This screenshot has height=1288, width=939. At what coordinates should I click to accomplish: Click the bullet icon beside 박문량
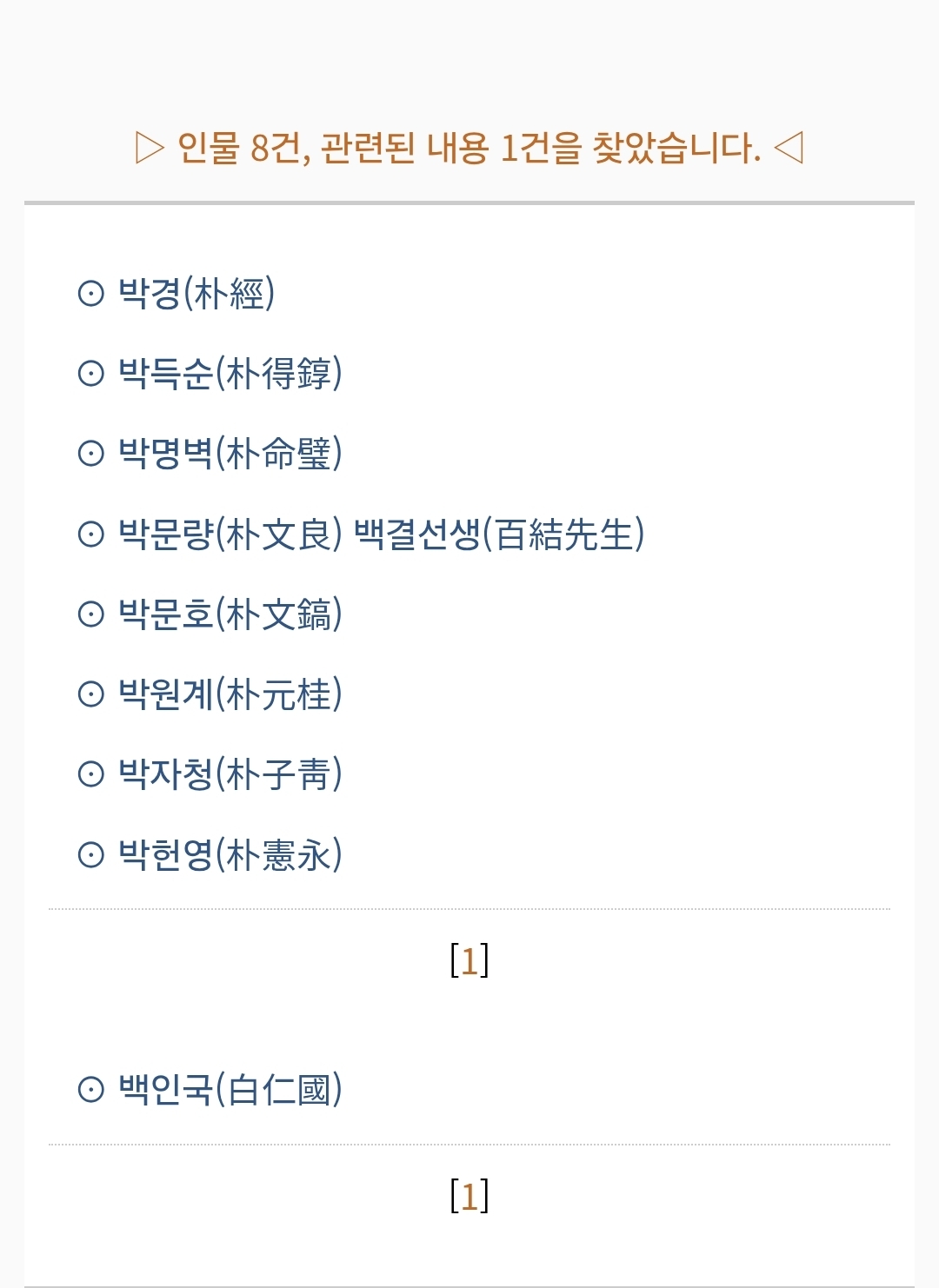pyautogui.click(x=91, y=534)
